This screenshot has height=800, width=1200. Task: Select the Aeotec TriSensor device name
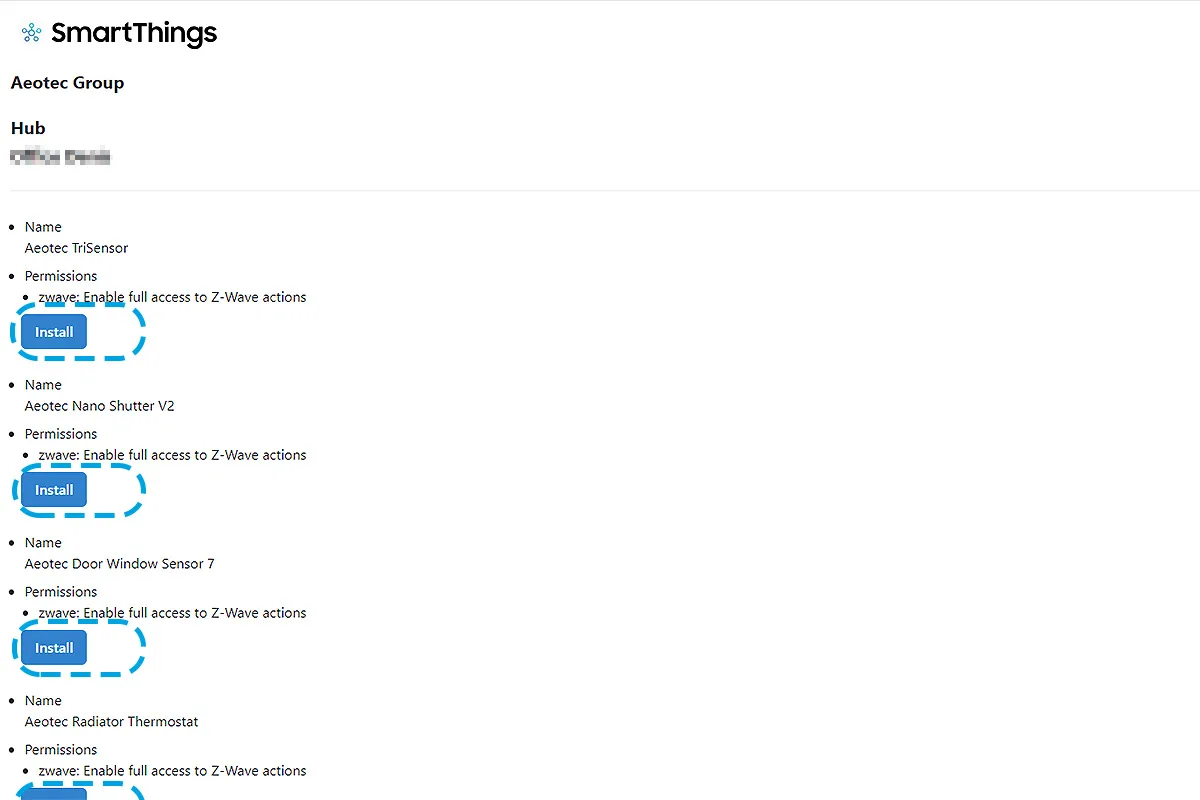pos(76,248)
